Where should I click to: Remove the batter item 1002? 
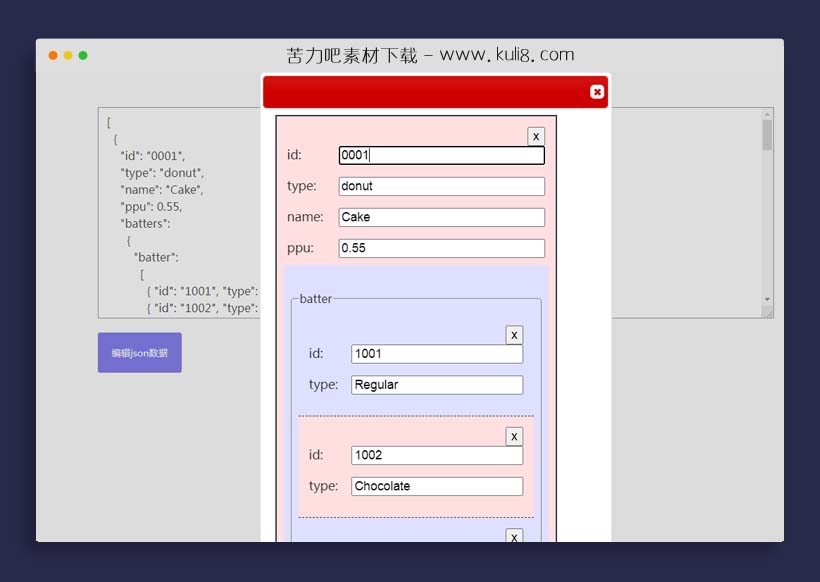click(514, 435)
